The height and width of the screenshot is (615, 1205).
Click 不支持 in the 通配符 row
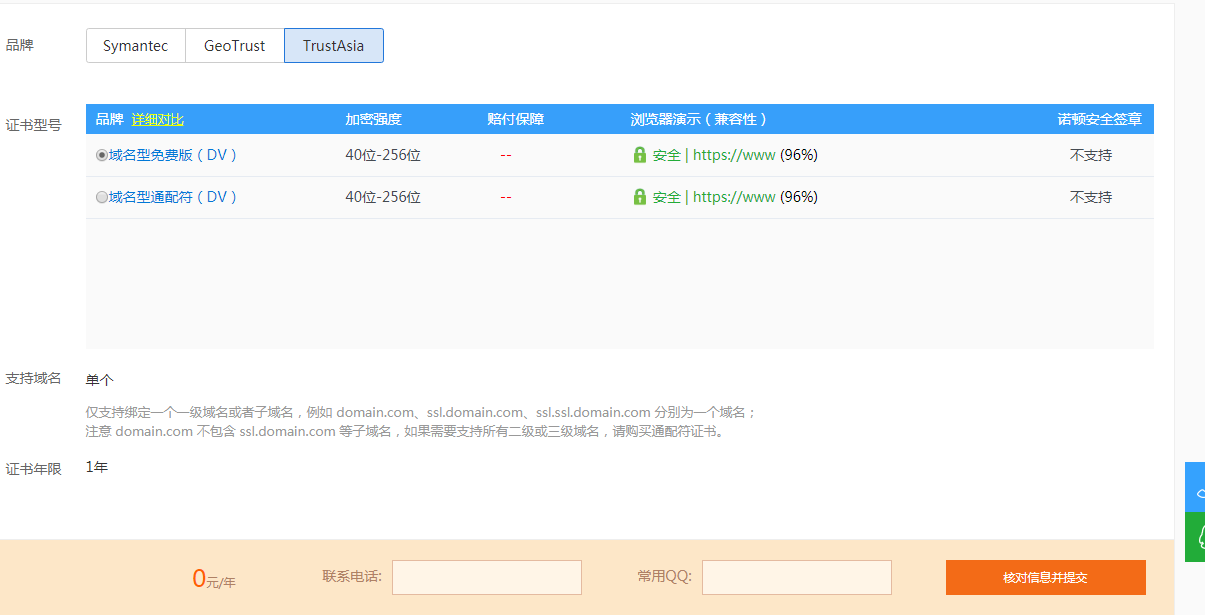click(1091, 197)
